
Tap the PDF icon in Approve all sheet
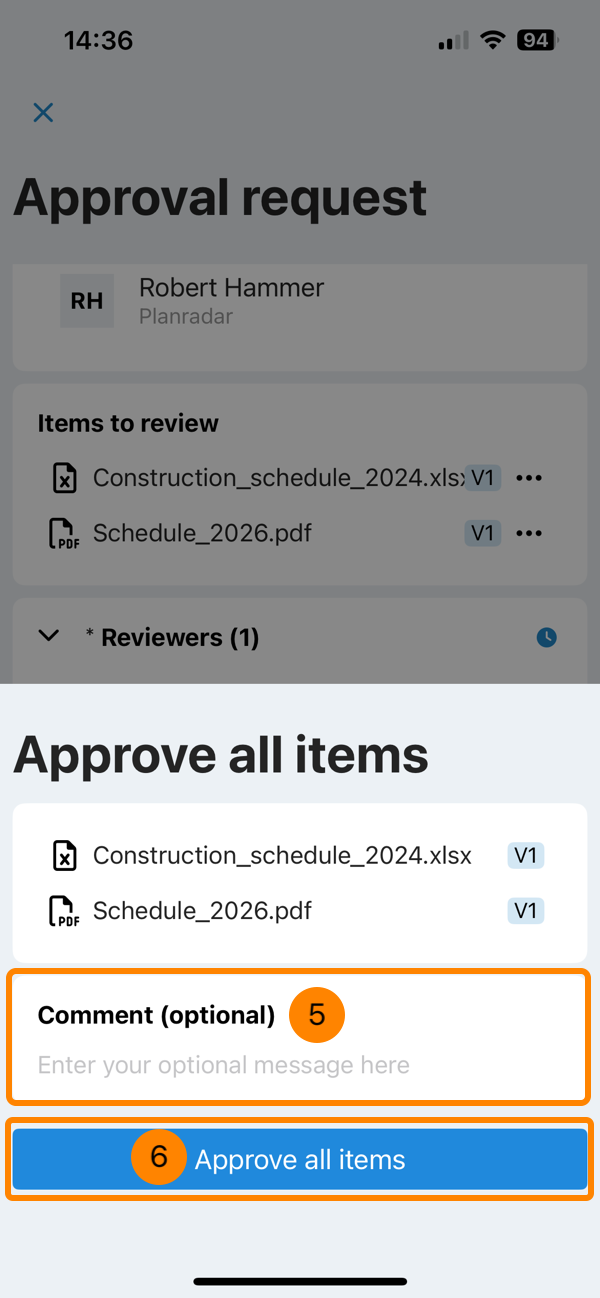[x=64, y=912]
